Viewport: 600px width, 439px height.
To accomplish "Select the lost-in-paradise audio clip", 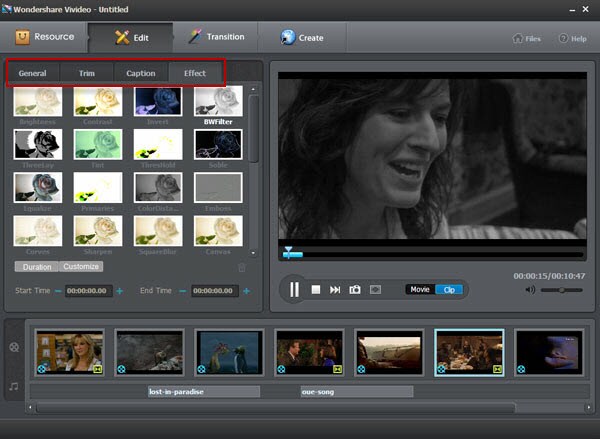I will 204,392.
